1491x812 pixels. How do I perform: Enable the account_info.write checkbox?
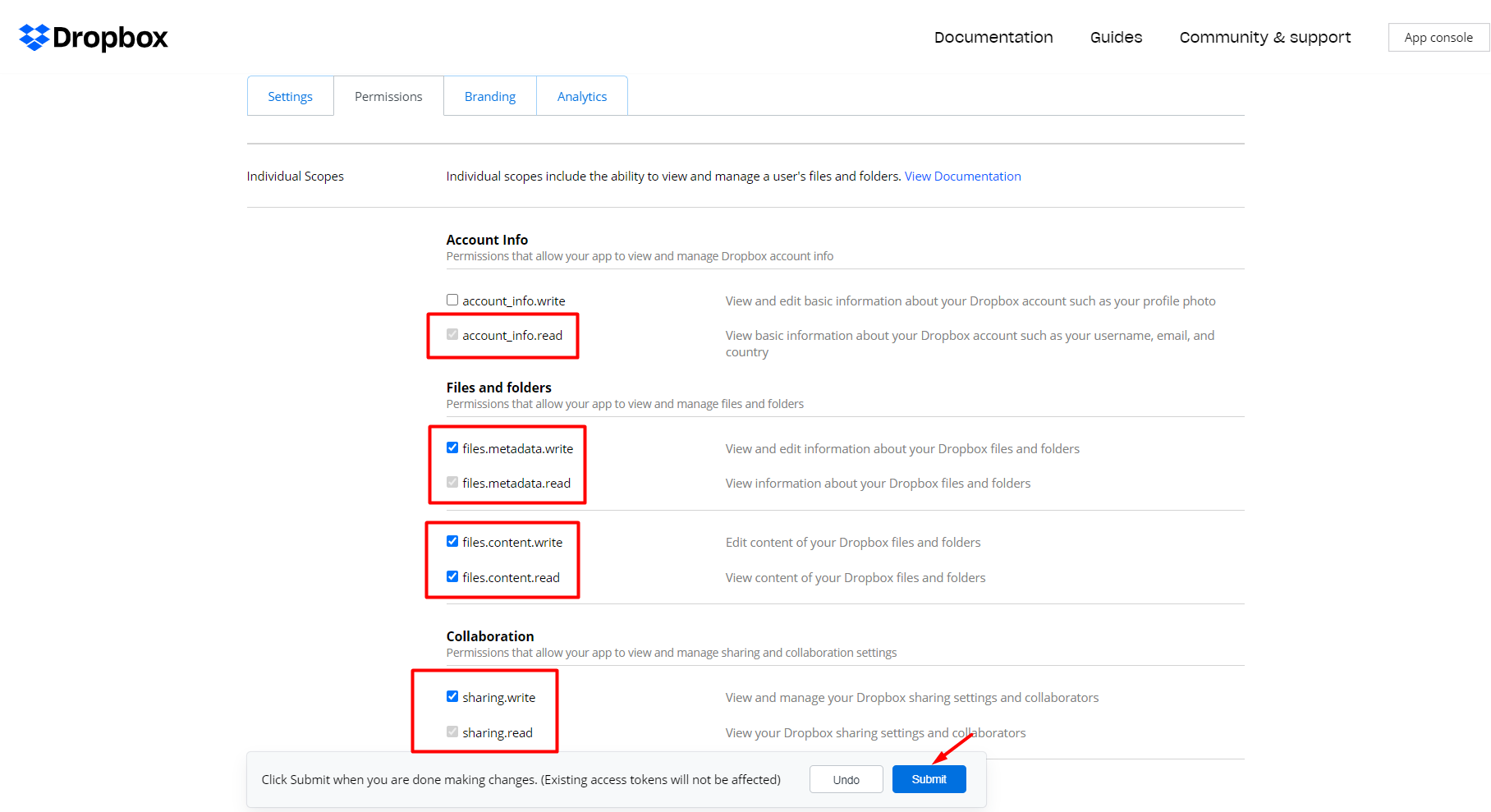(452, 300)
